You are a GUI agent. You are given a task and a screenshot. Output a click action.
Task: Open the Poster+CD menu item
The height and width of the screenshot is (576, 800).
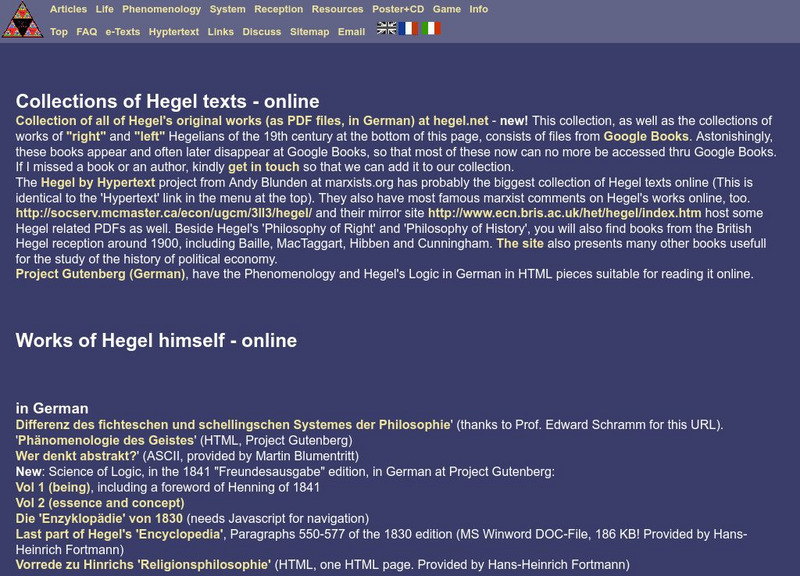(398, 9)
